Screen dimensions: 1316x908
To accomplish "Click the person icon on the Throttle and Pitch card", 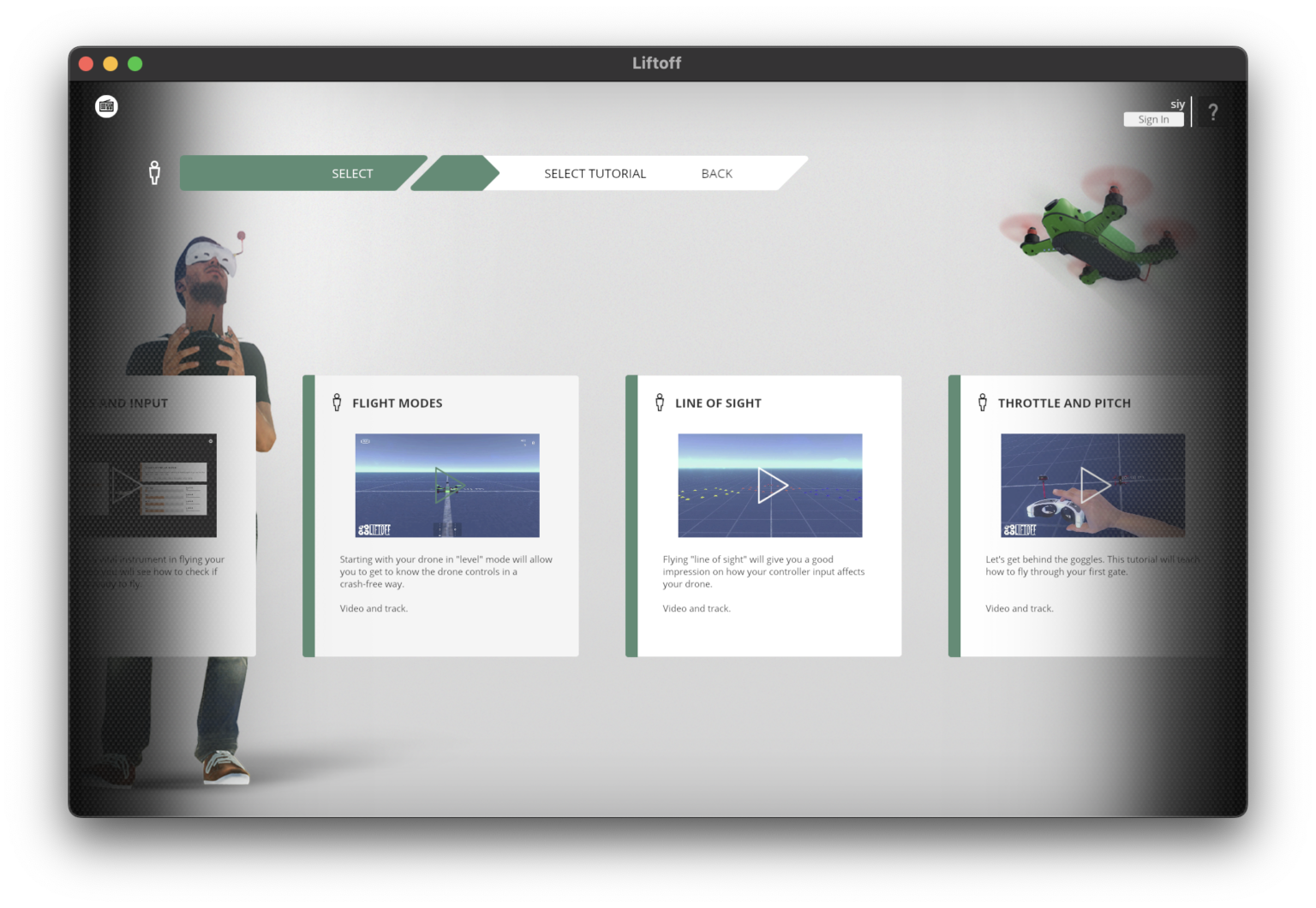I will tap(982, 401).
